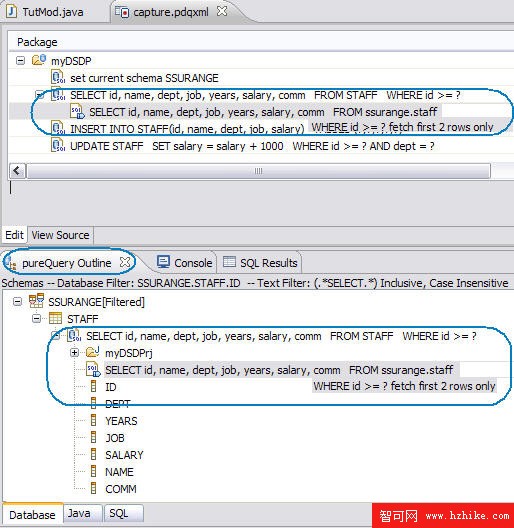Collapse SELECT FROM STAFF node in Outline
This screenshot has height=528, width=514.
(56, 336)
